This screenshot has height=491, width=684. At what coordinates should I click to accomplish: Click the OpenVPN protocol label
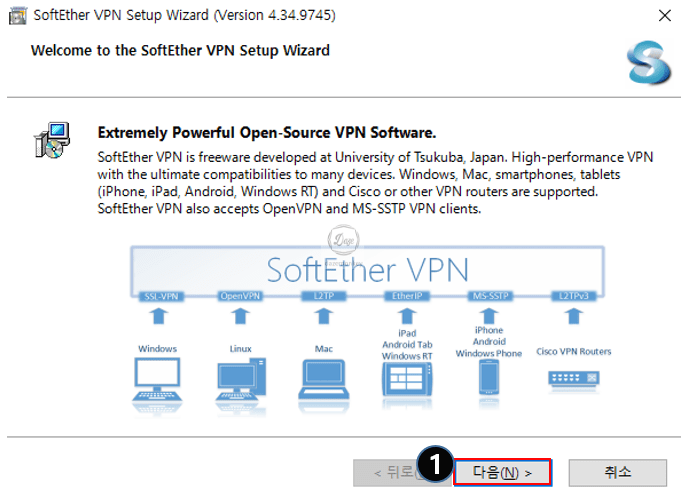[240, 296]
